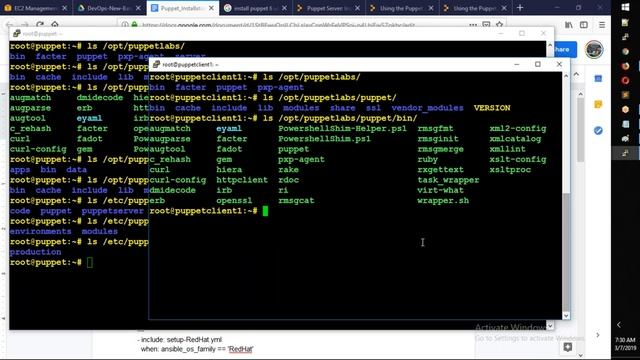Click scroll-up arrow of root@puppet terminal
Screen dimensions: 640x360
click(x=550, y=45)
